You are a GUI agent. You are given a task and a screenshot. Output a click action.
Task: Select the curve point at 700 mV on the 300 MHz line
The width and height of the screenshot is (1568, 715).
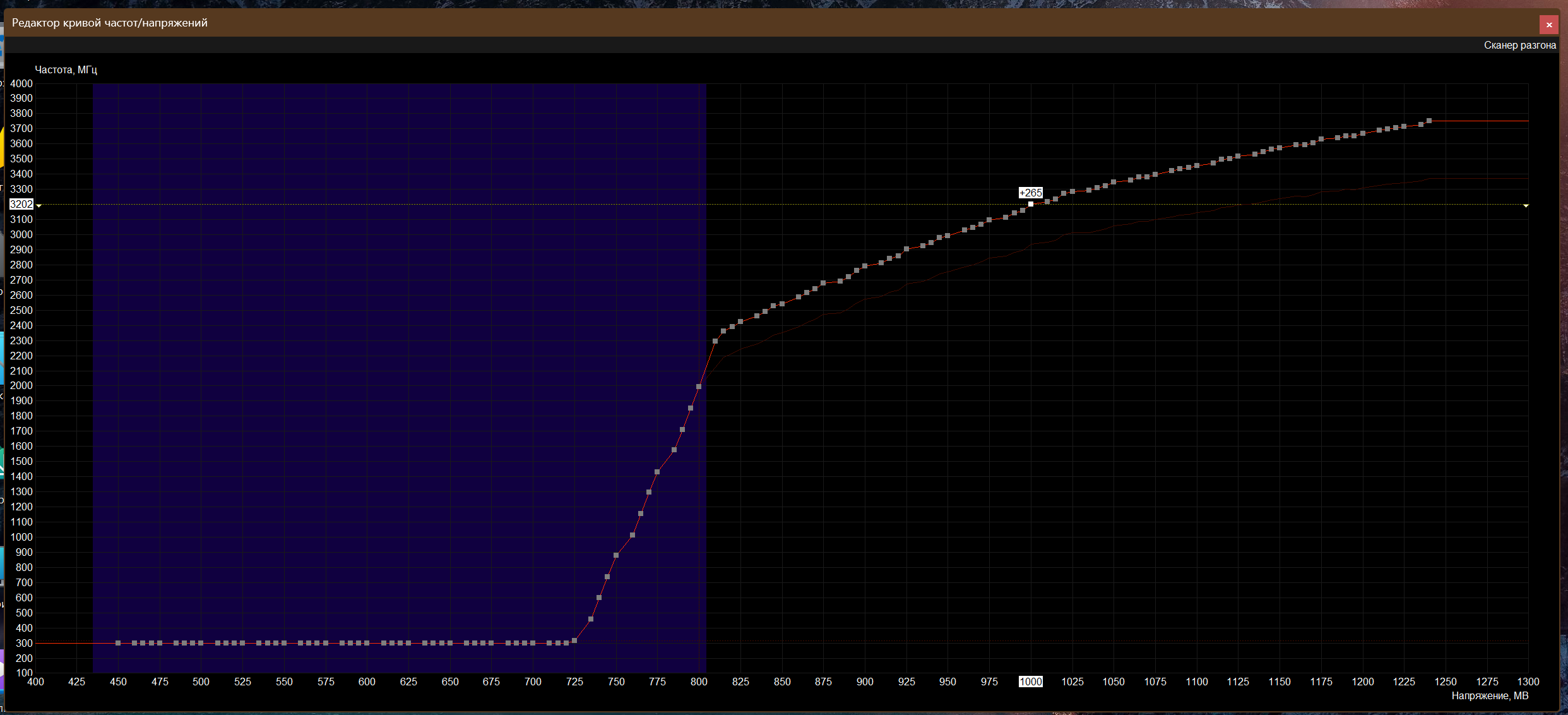click(533, 643)
